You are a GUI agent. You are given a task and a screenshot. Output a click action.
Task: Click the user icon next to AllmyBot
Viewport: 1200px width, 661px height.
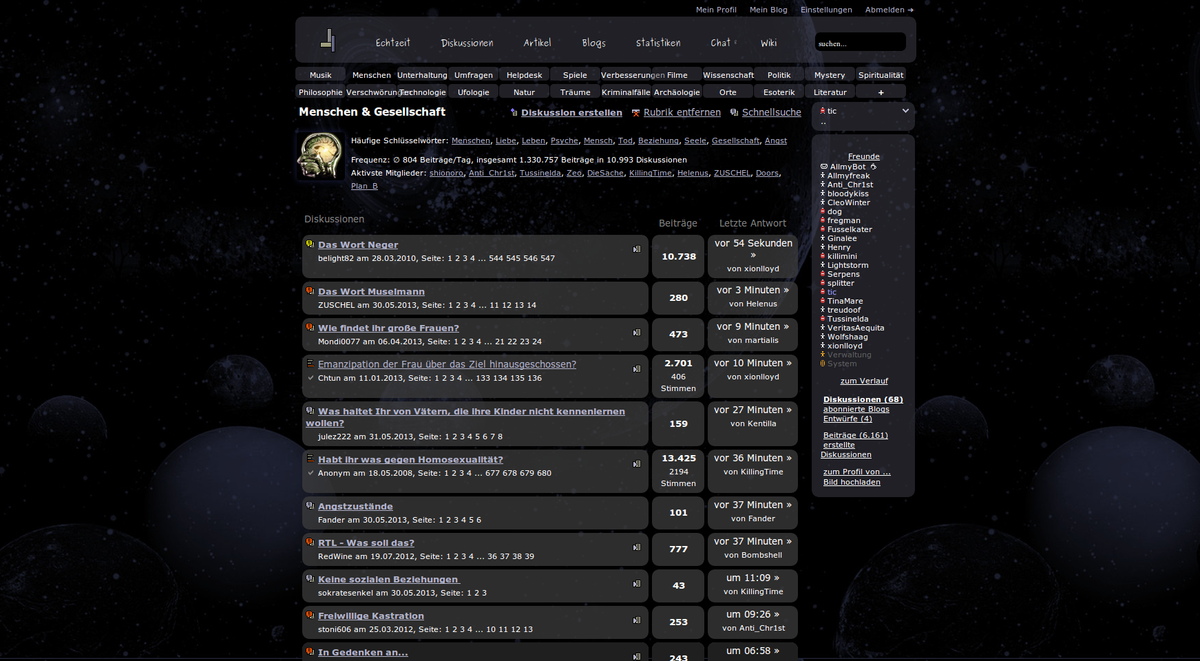pyautogui.click(x=824, y=167)
